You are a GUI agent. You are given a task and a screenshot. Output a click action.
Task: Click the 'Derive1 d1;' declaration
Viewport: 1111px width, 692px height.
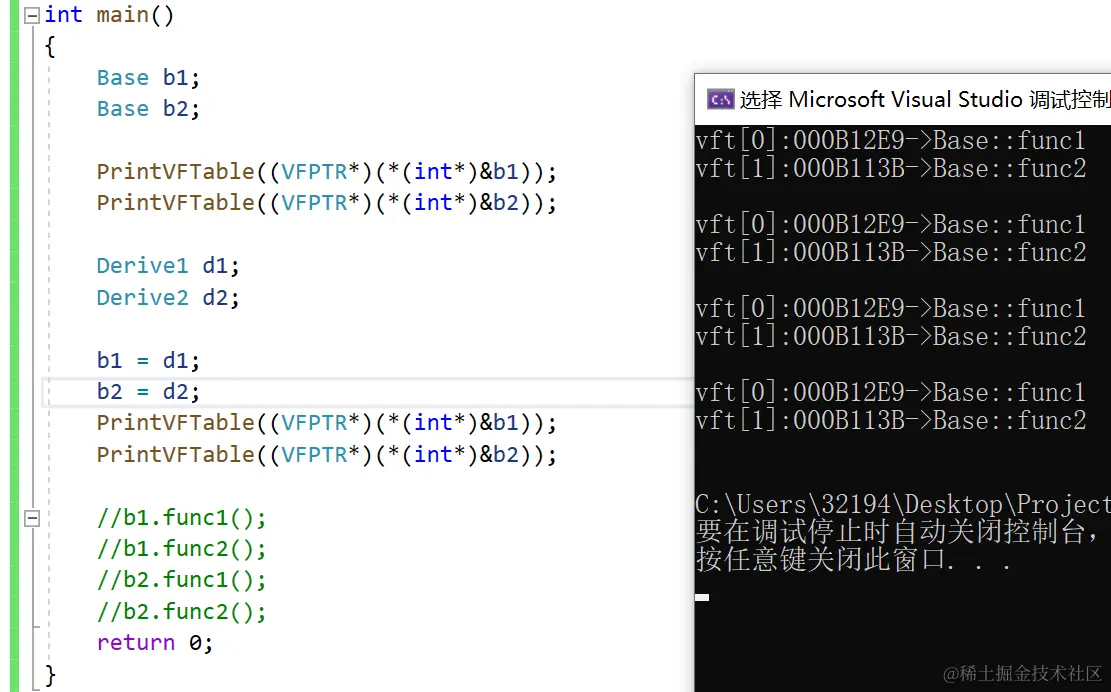coord(168,266)
